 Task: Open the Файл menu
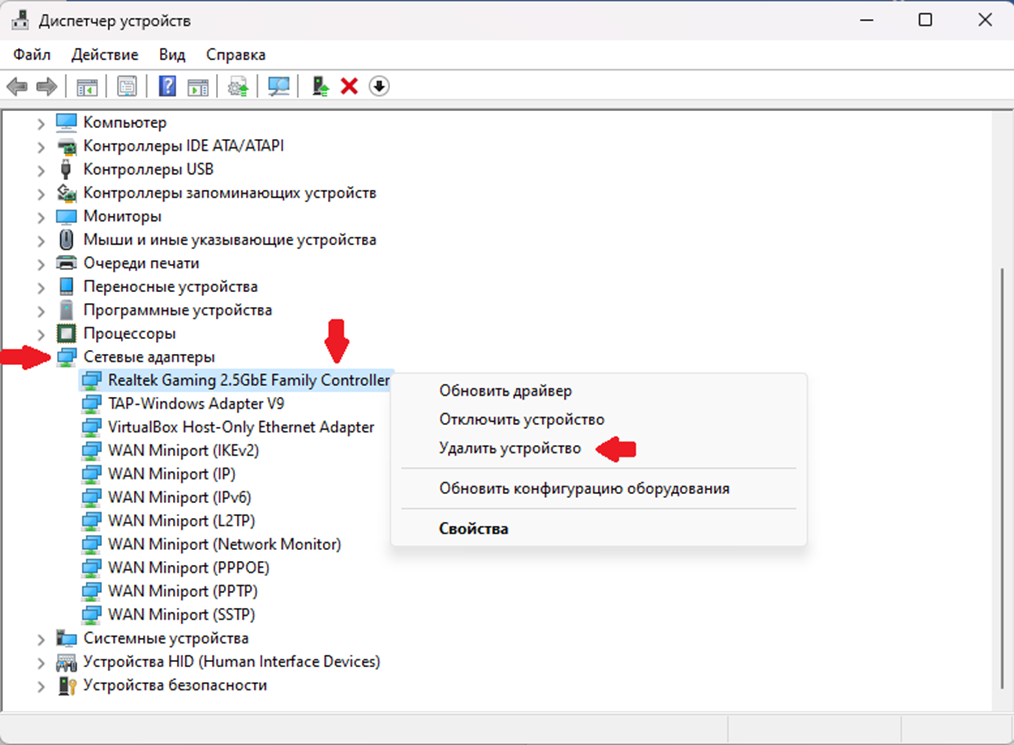click(x=32, y=54)
